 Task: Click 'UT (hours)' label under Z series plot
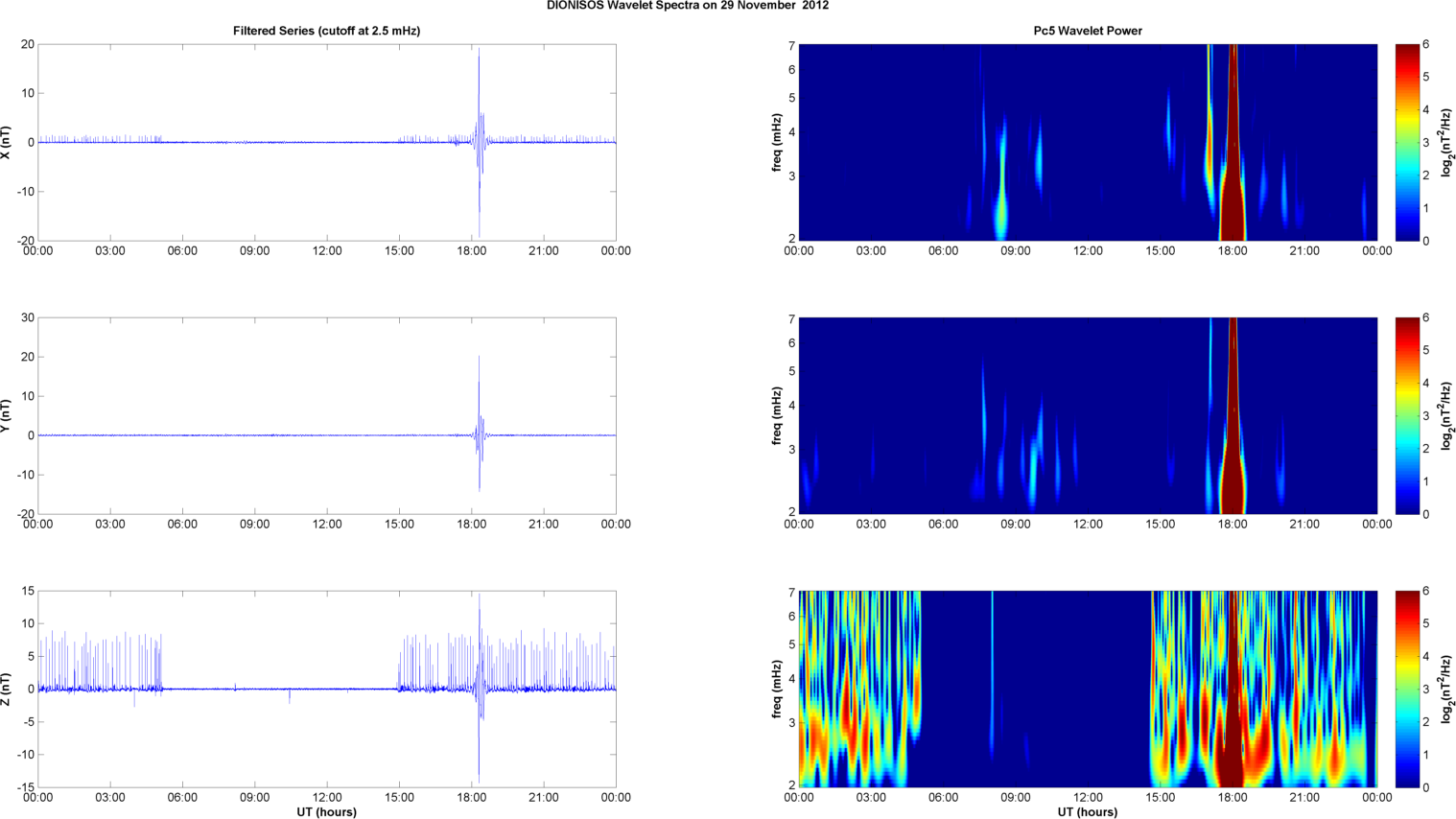[326, 812]
